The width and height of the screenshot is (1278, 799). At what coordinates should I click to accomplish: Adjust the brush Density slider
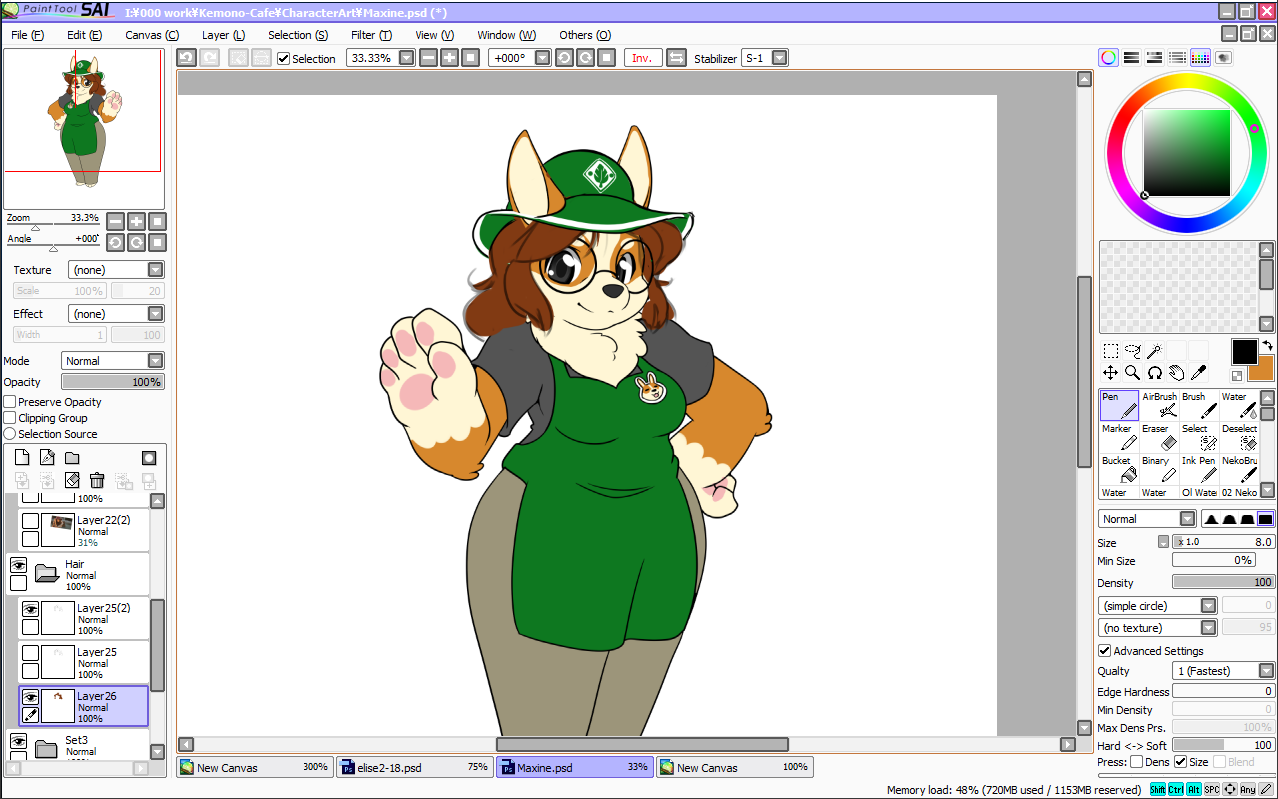coord(1224,582)
